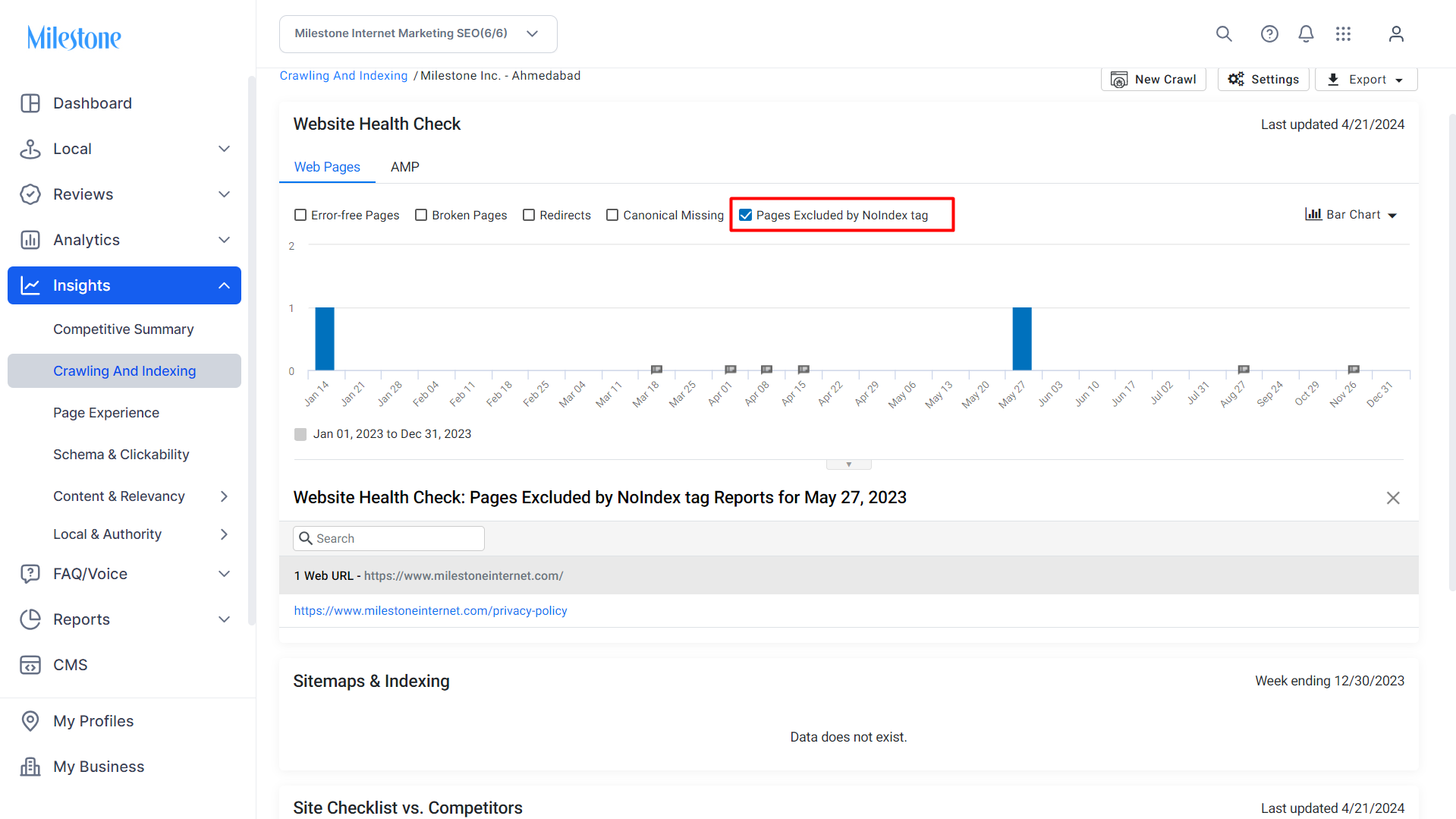This screenshot has height=819, width=1456.
Task: Open the milestoneinternet.com root URL
Action: click(x=464, y=576)
